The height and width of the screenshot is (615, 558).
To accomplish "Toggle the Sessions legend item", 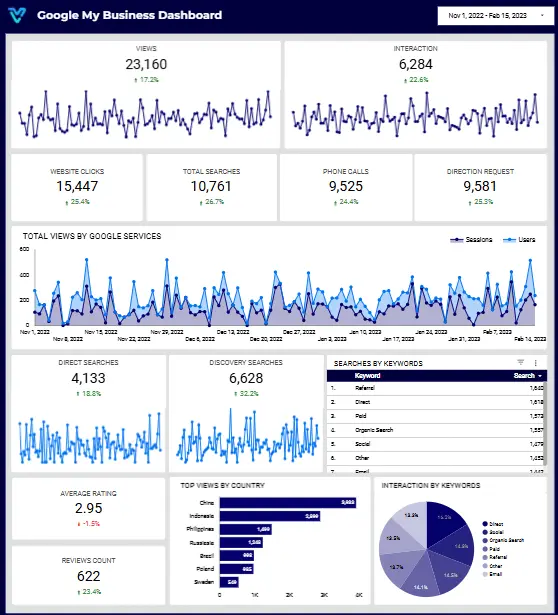I will pyautogui.click(x=471, y=240).
